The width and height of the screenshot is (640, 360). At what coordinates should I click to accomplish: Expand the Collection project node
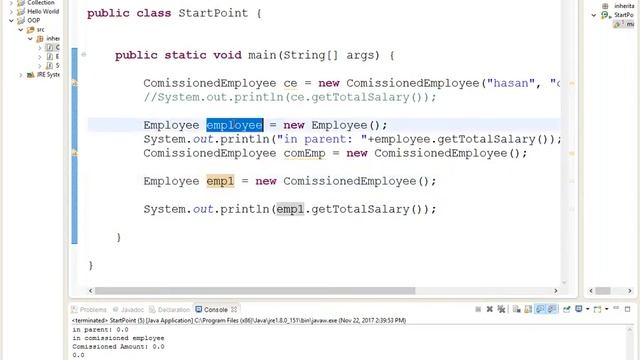coord(11,2)
